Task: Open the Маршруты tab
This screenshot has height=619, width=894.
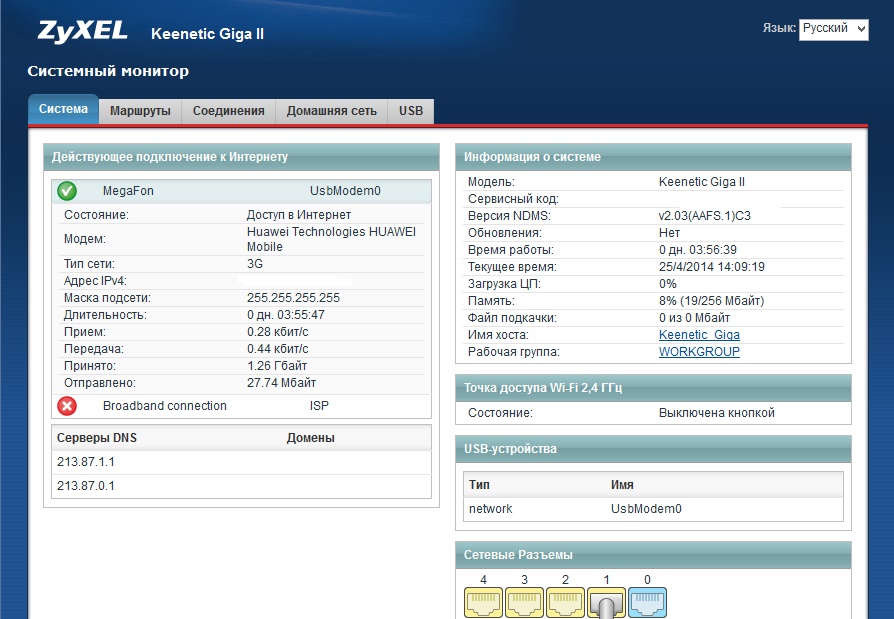Action: pos(140,111)
